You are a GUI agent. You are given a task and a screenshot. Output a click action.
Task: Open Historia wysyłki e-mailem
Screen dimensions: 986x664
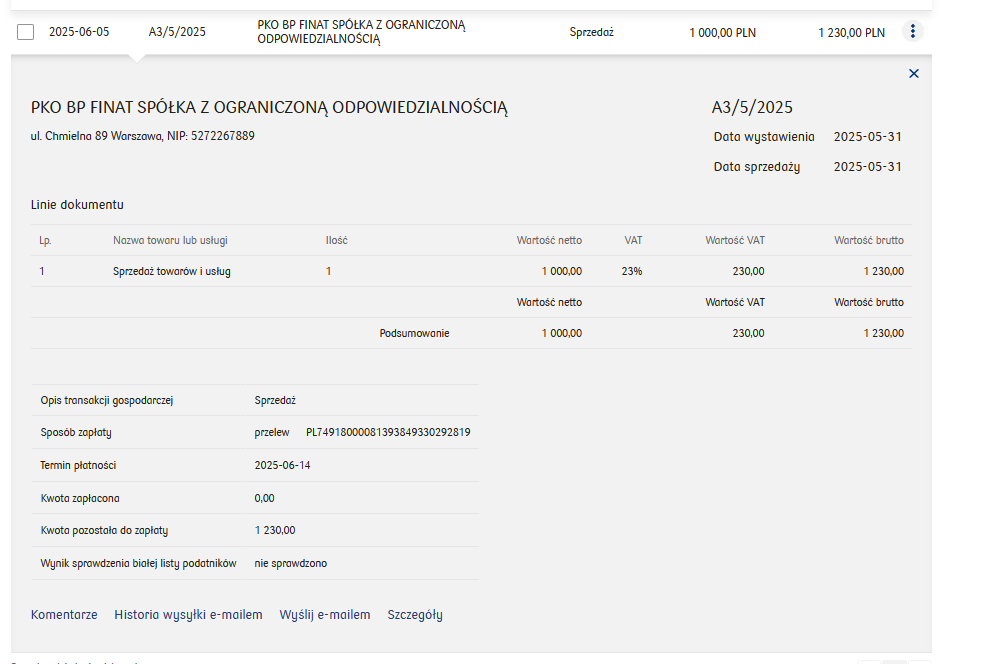point(188,614)
